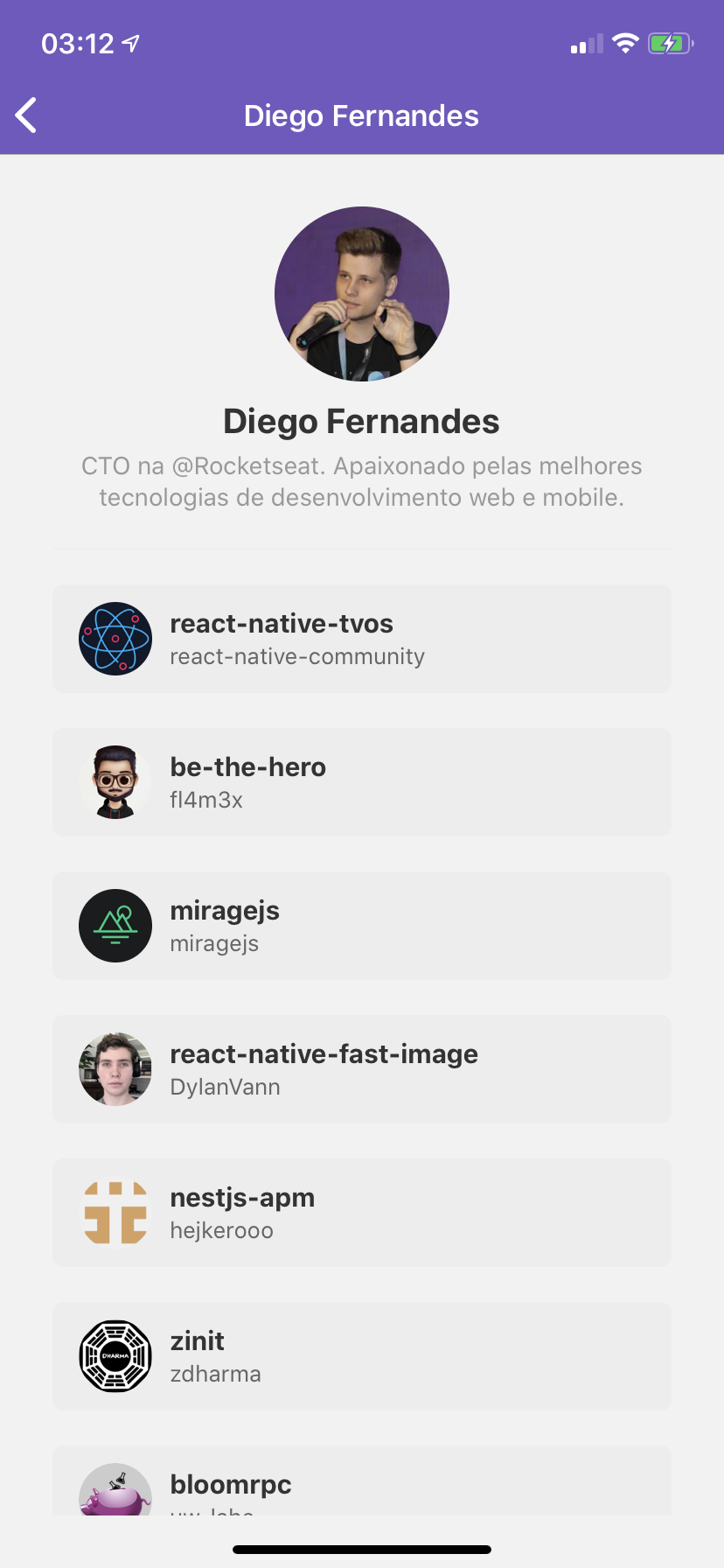The image size is (724, 1568).
Task: Open the react-native-tvos atom logo avatar
Action: point(115,639)
